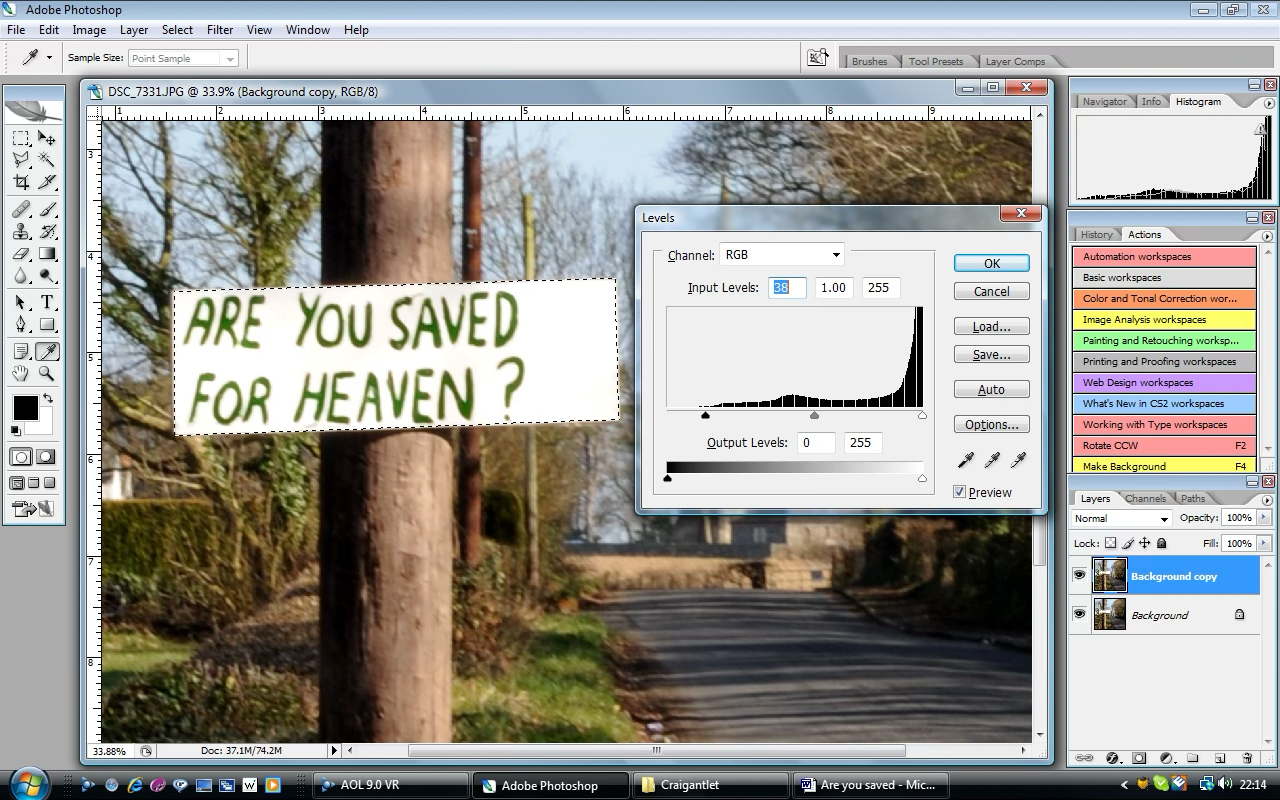Image resolution: width=1280 pixels, height=800 pixels.
Task: Click the delete layer trash icon
Action: 1246,758
